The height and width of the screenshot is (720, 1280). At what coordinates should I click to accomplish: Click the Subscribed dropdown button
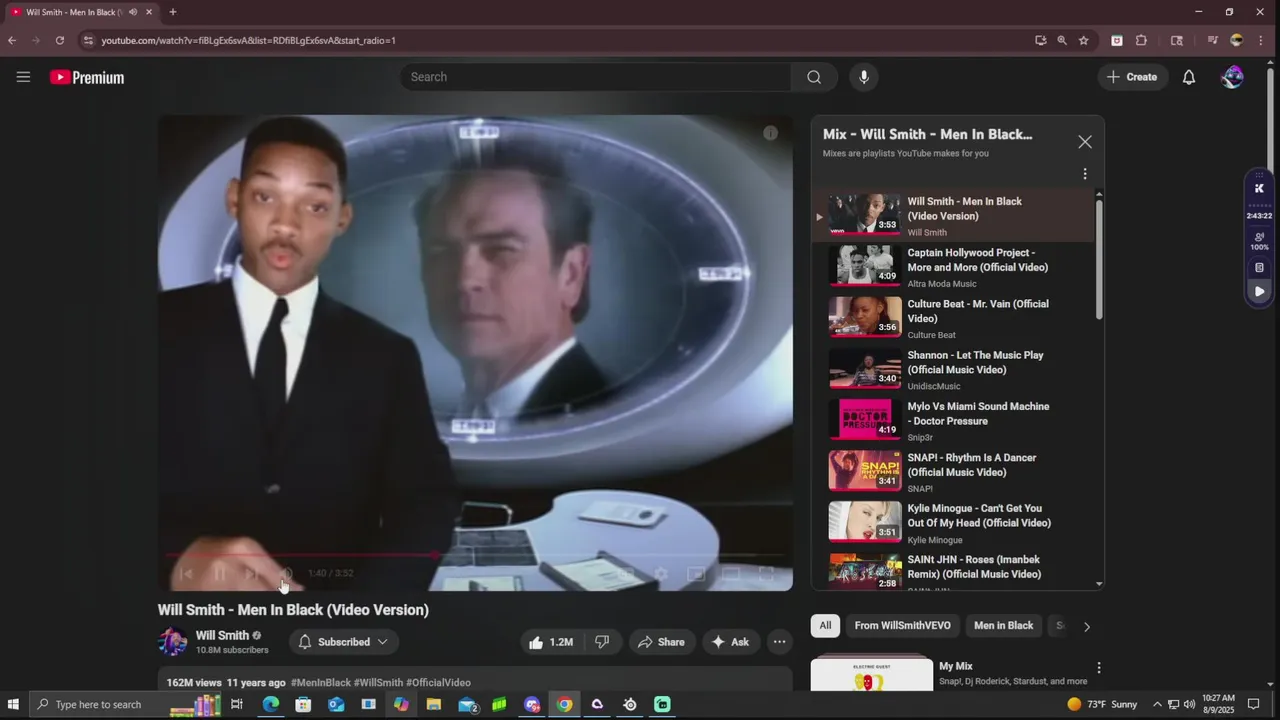click(x=344, y=642)
